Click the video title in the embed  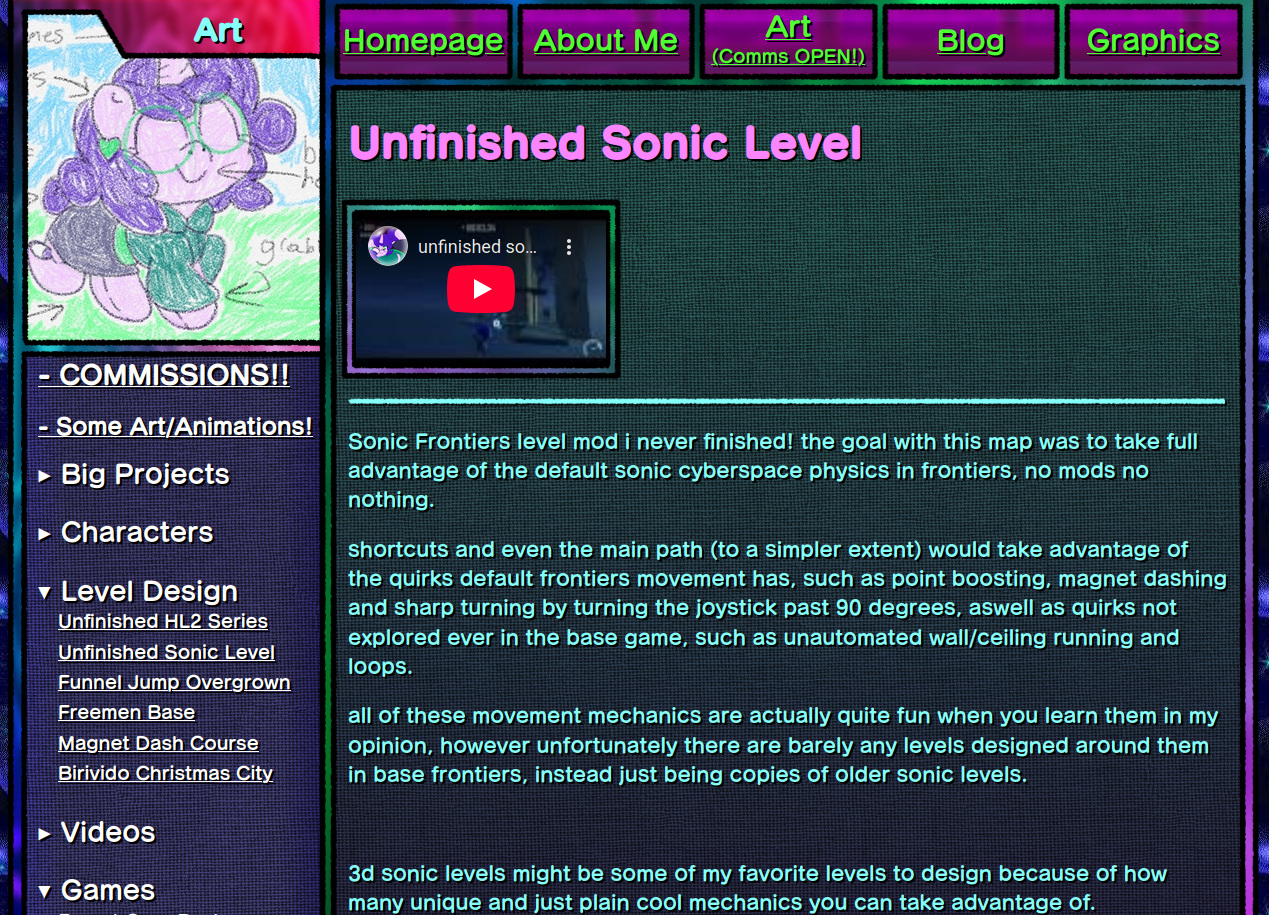pos(477,247)
